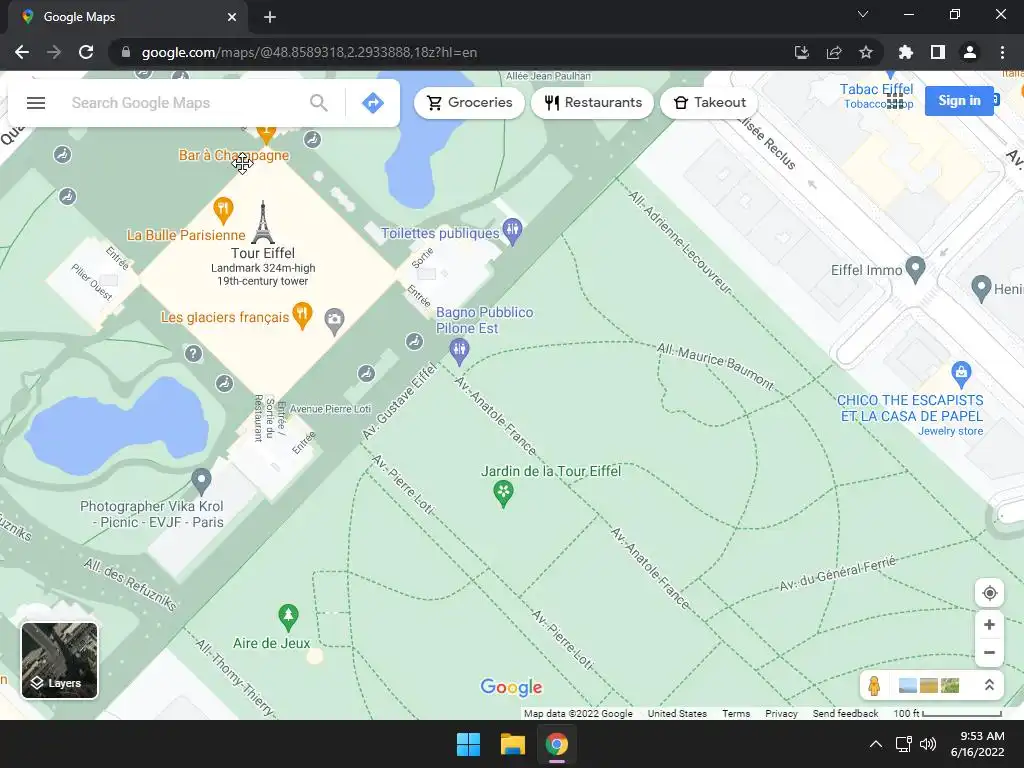Open the Extensions puzzle icon
Screen dimensions: 1024x768
[x=906, y=52]
